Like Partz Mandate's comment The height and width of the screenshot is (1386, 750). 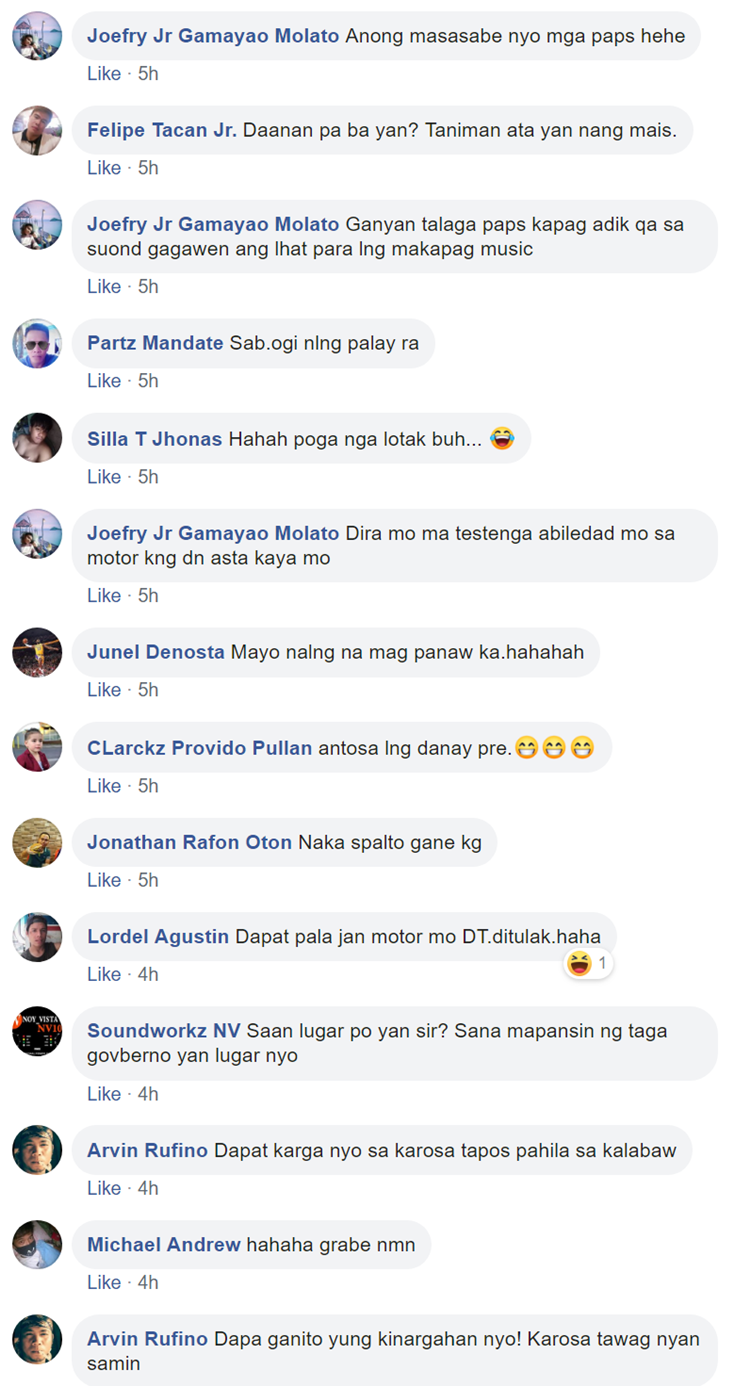pyautogui.click(x=104, y=381)
